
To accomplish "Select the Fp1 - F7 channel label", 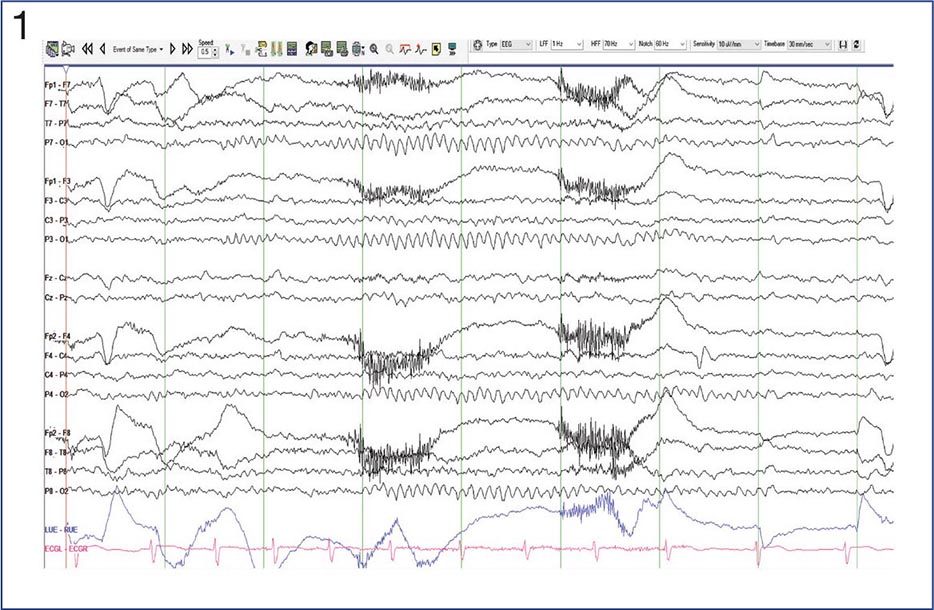I will click(x=57, y=85).
